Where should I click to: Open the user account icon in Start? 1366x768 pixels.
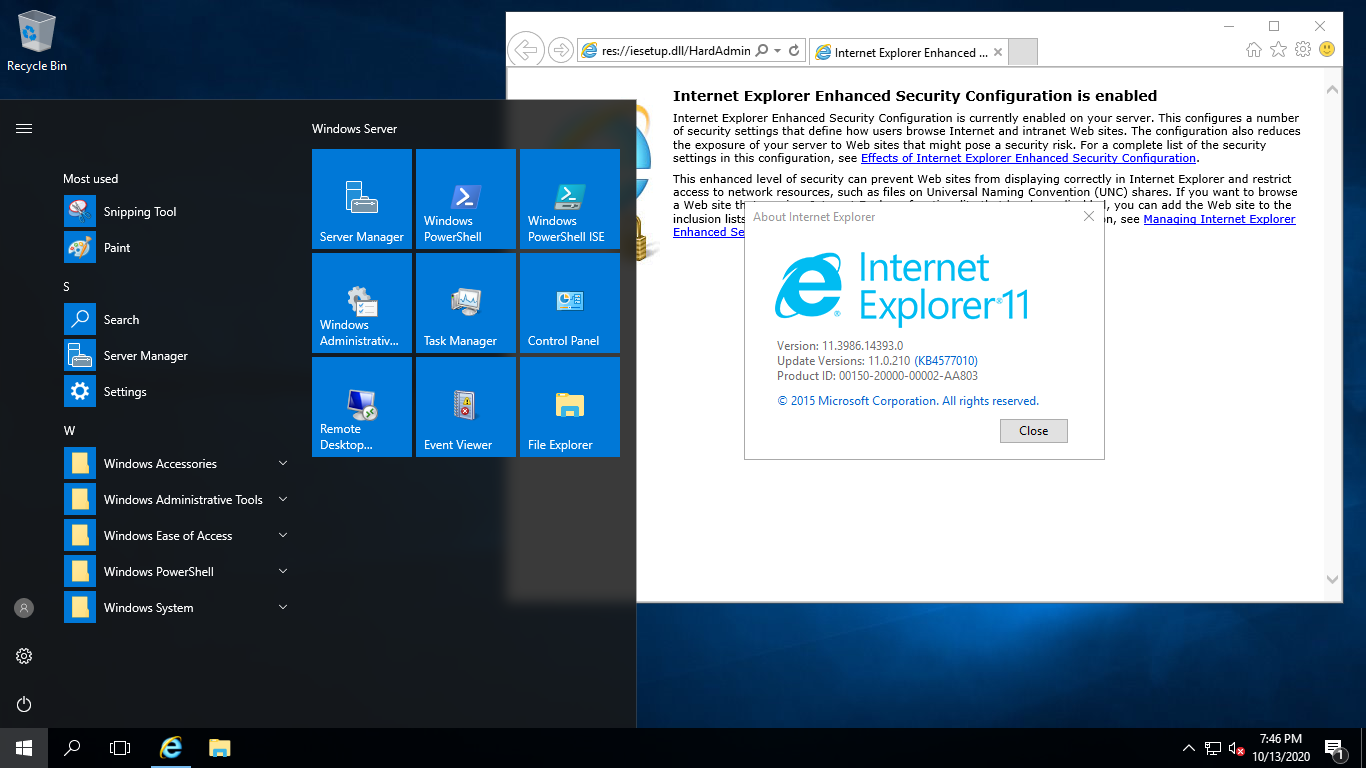tap(24, 608)
